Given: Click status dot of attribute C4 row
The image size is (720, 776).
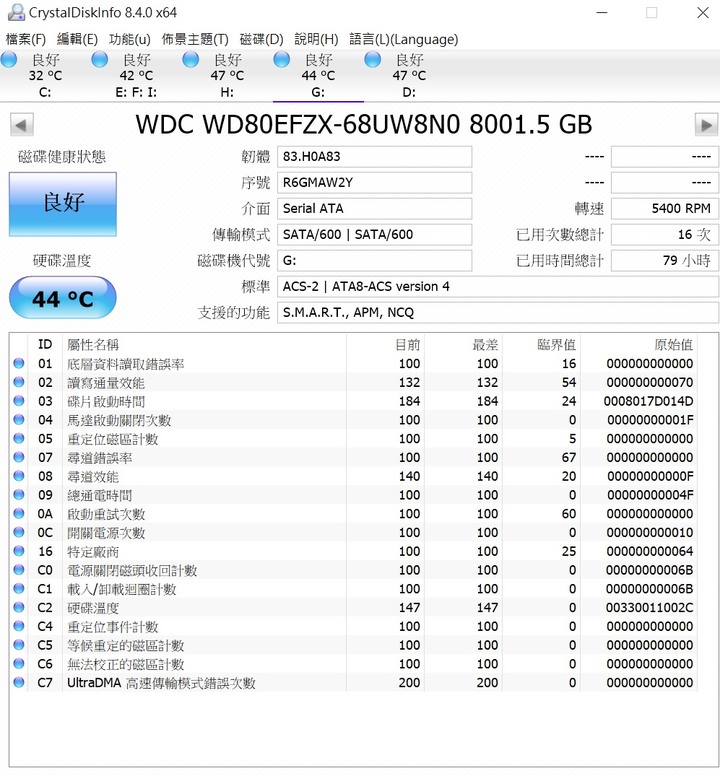Looking at the screenshot, I should click(19, 627).
